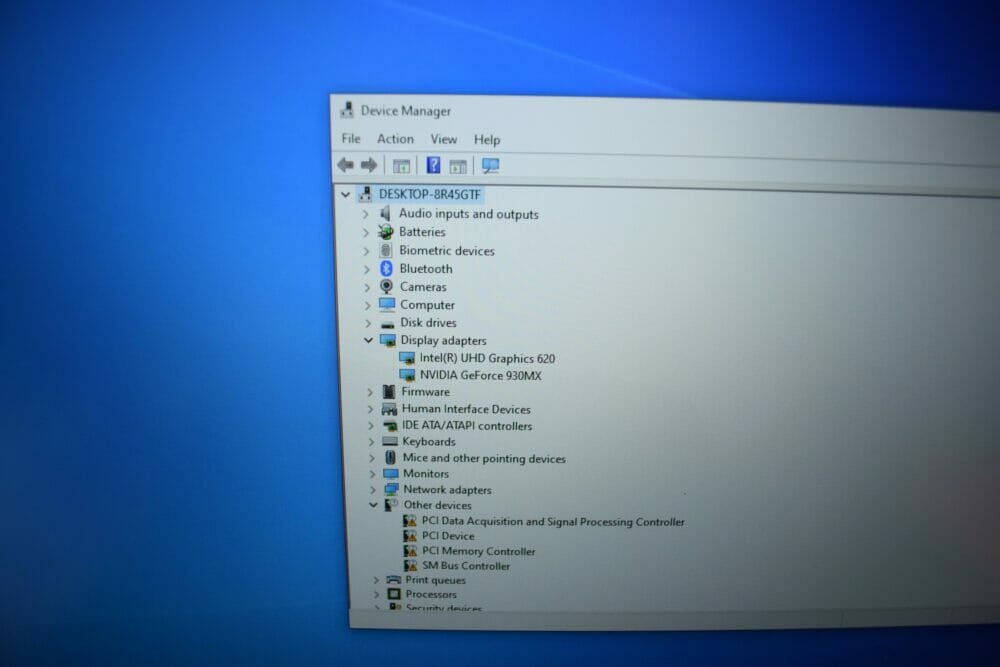
Task: Select the Computer category label
Action: tap(427, 305)
